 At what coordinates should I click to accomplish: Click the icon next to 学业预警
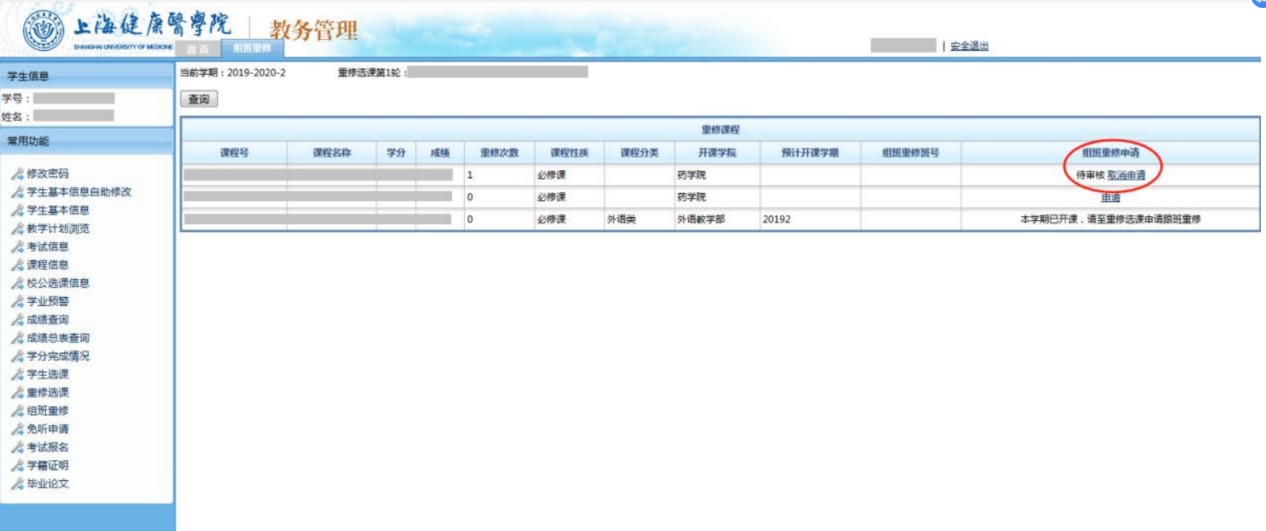pos(17,301)
